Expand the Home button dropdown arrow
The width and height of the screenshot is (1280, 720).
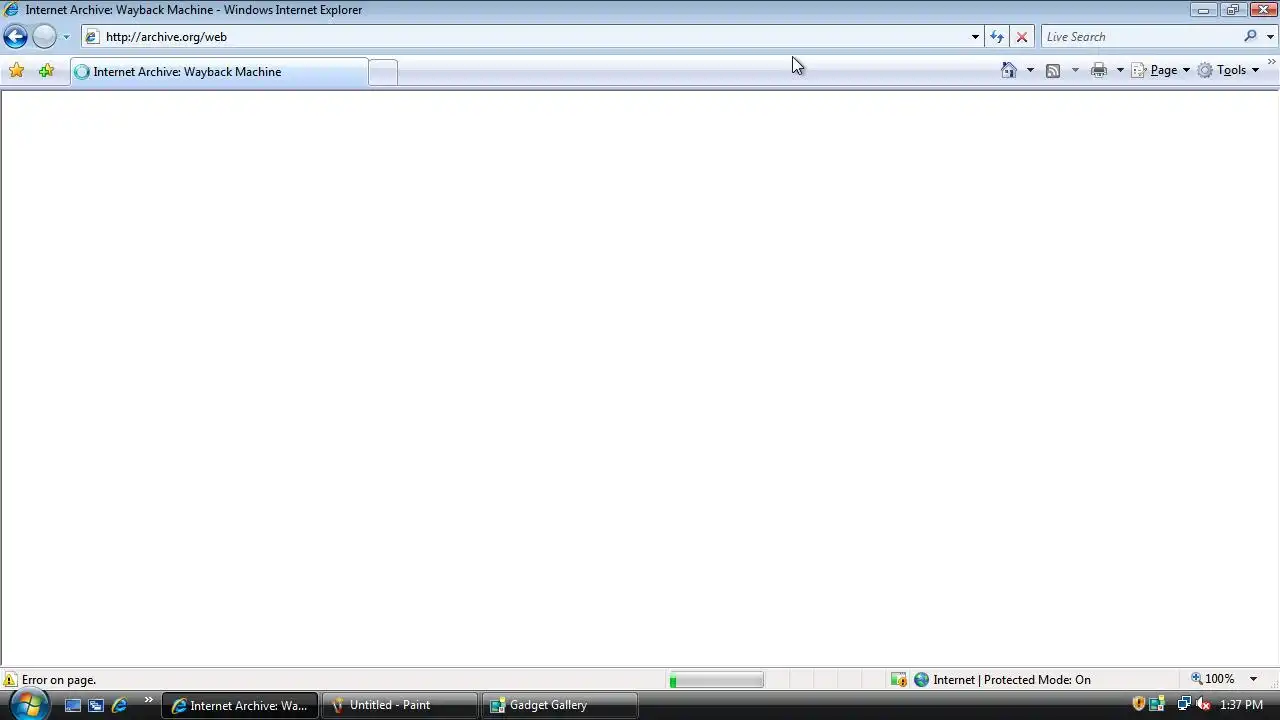(x=1030, y=70)
